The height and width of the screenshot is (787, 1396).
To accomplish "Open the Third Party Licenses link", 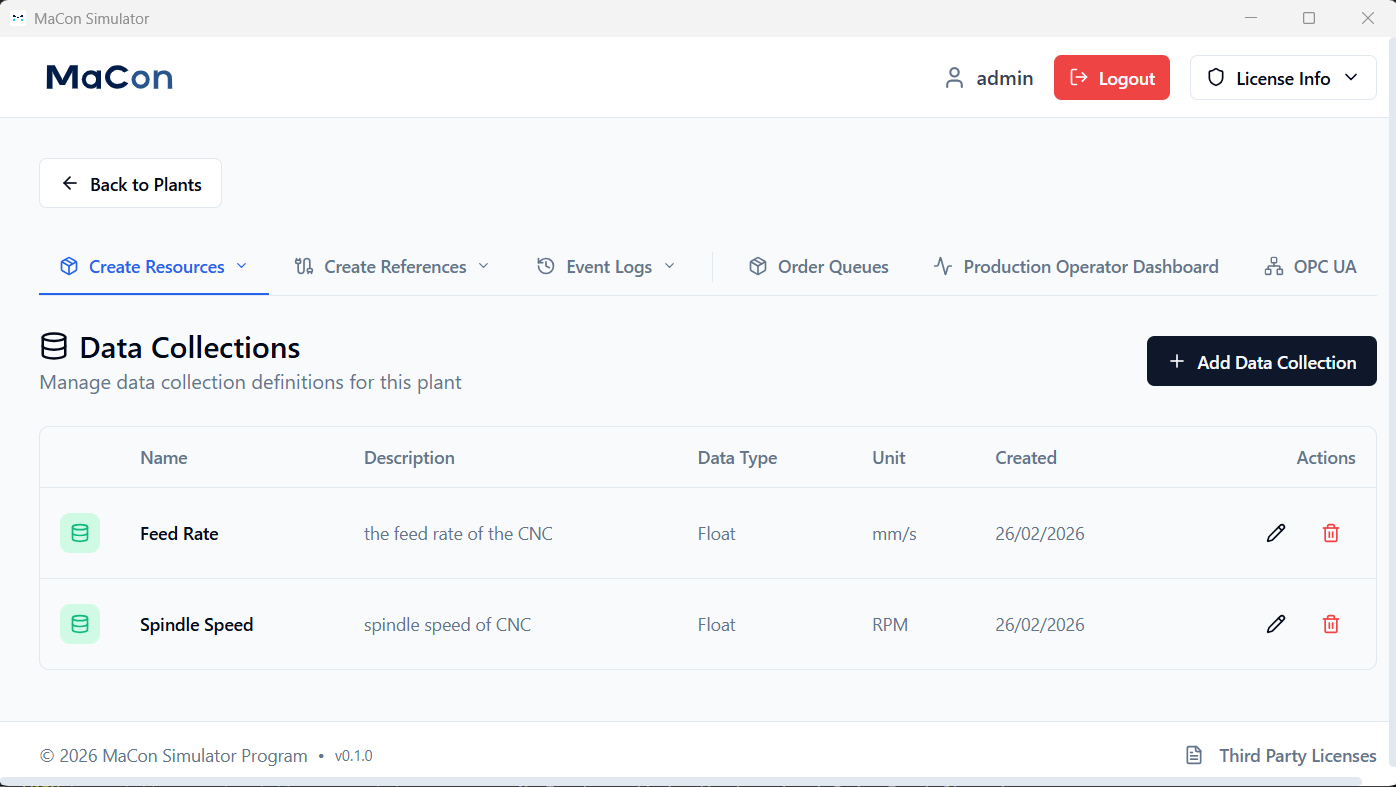I will (1297, 755).
